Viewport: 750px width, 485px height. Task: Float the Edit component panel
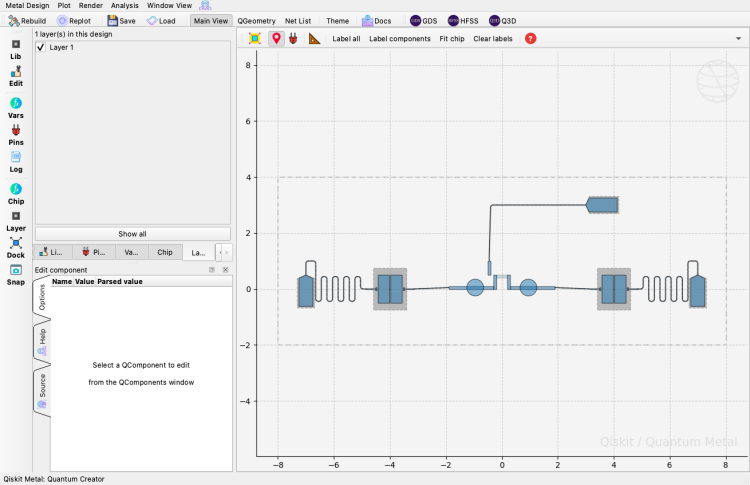coord(212,270)
